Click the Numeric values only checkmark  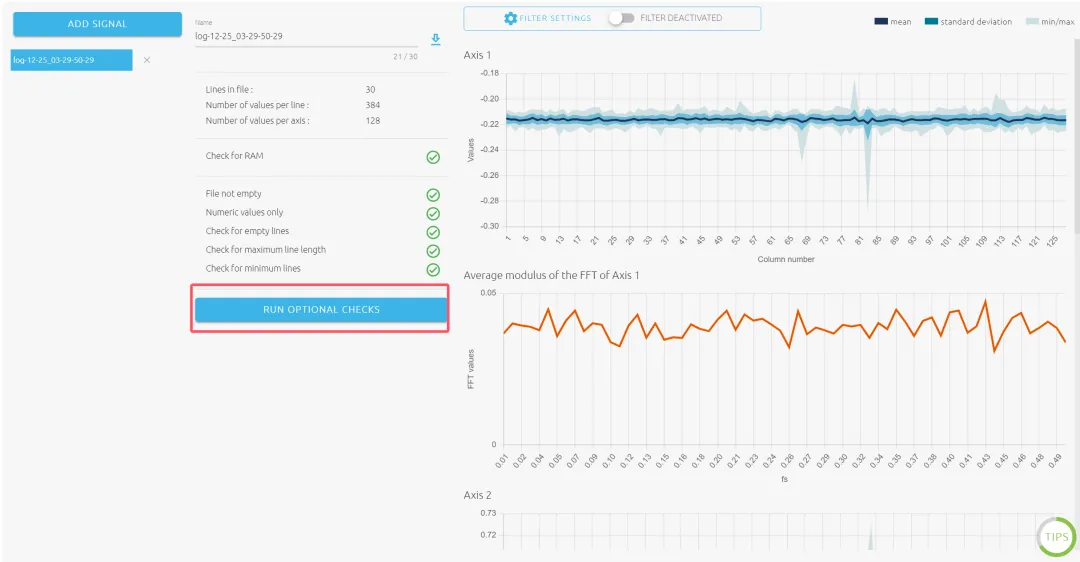[x=433, y=213]
